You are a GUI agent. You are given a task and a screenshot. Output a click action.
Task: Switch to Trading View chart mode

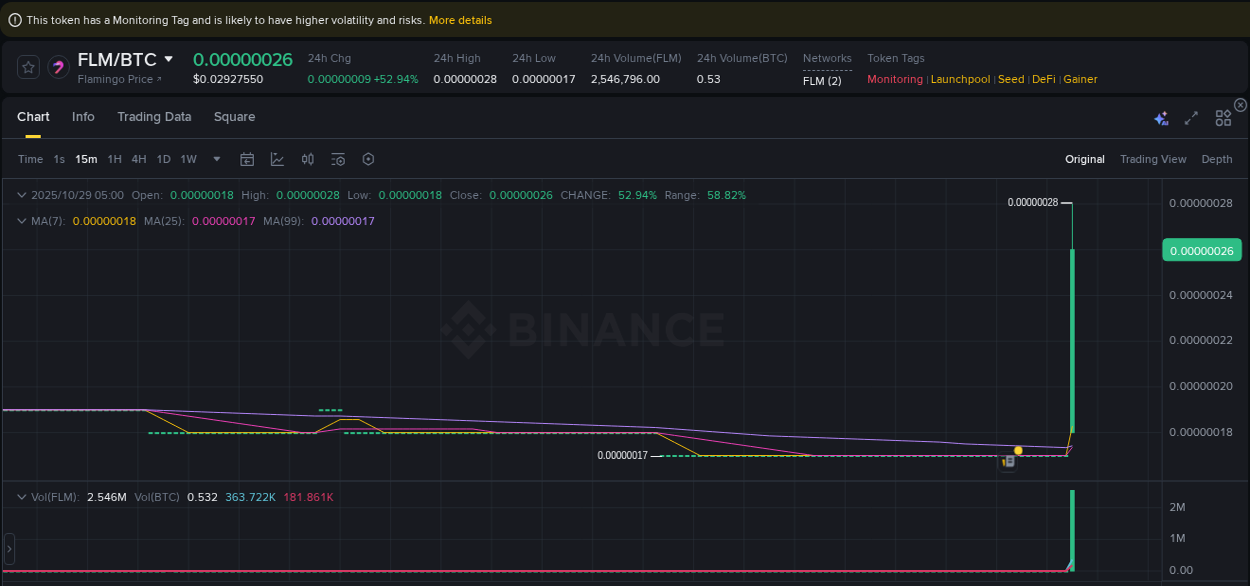coord(1153,159)
